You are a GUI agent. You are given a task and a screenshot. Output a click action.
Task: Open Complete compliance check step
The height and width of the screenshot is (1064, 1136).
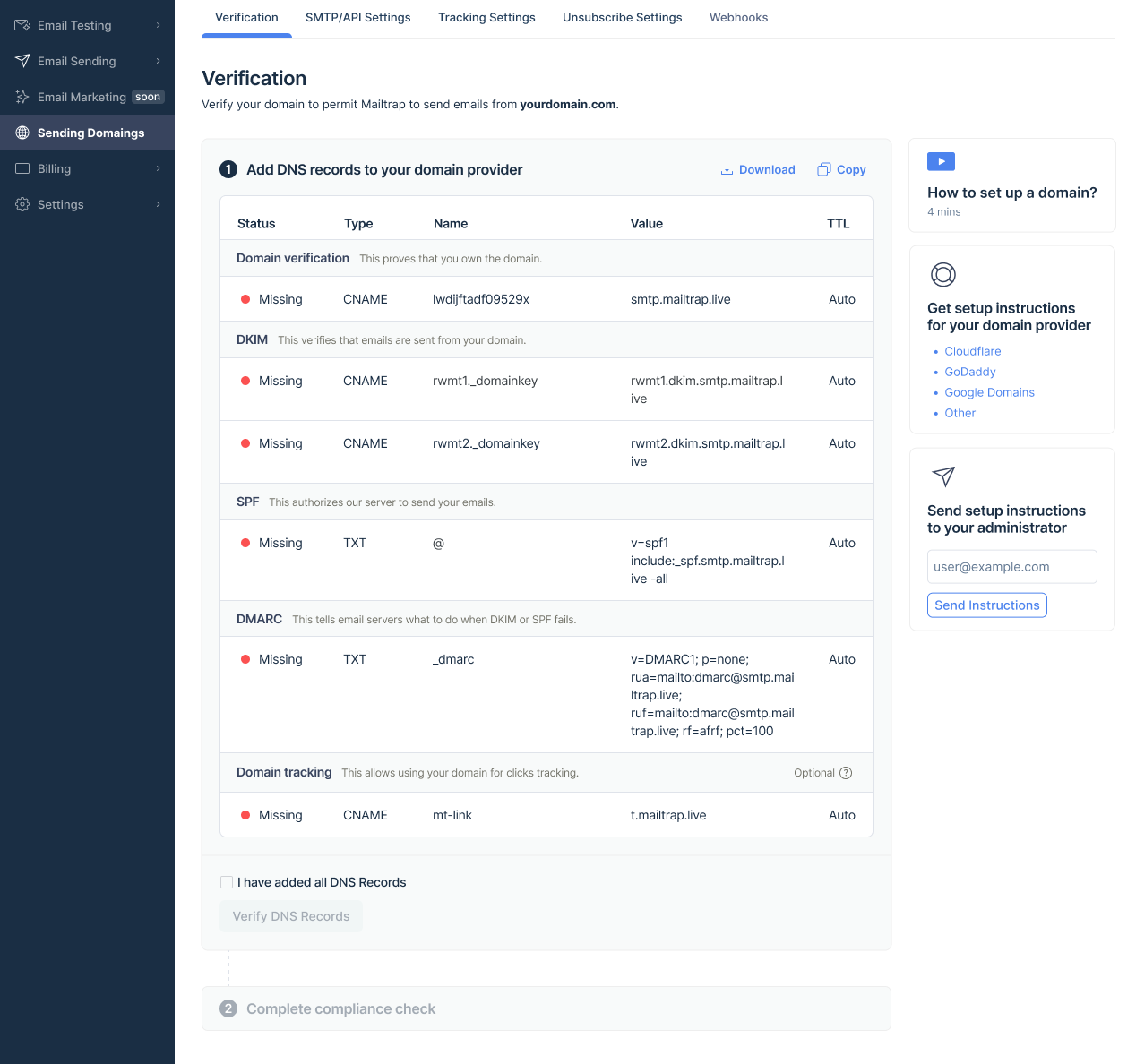pyautogui.click(x=546, y=1008)
